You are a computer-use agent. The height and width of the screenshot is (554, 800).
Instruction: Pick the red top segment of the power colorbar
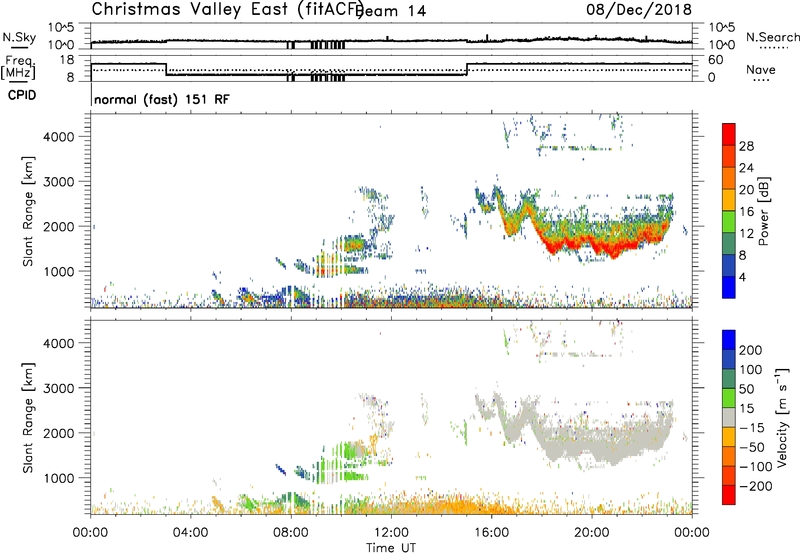(x=729, y=134)
